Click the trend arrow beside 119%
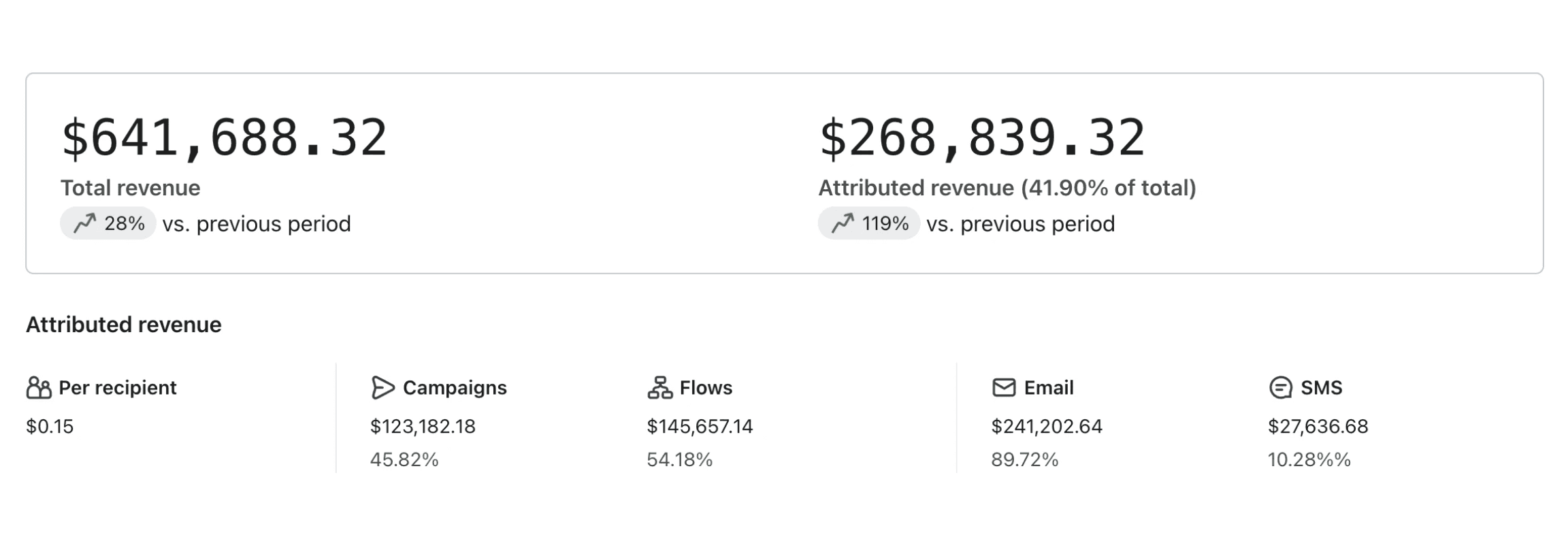This screenshot has width=1568, height=554. click(x=843, y=223)
